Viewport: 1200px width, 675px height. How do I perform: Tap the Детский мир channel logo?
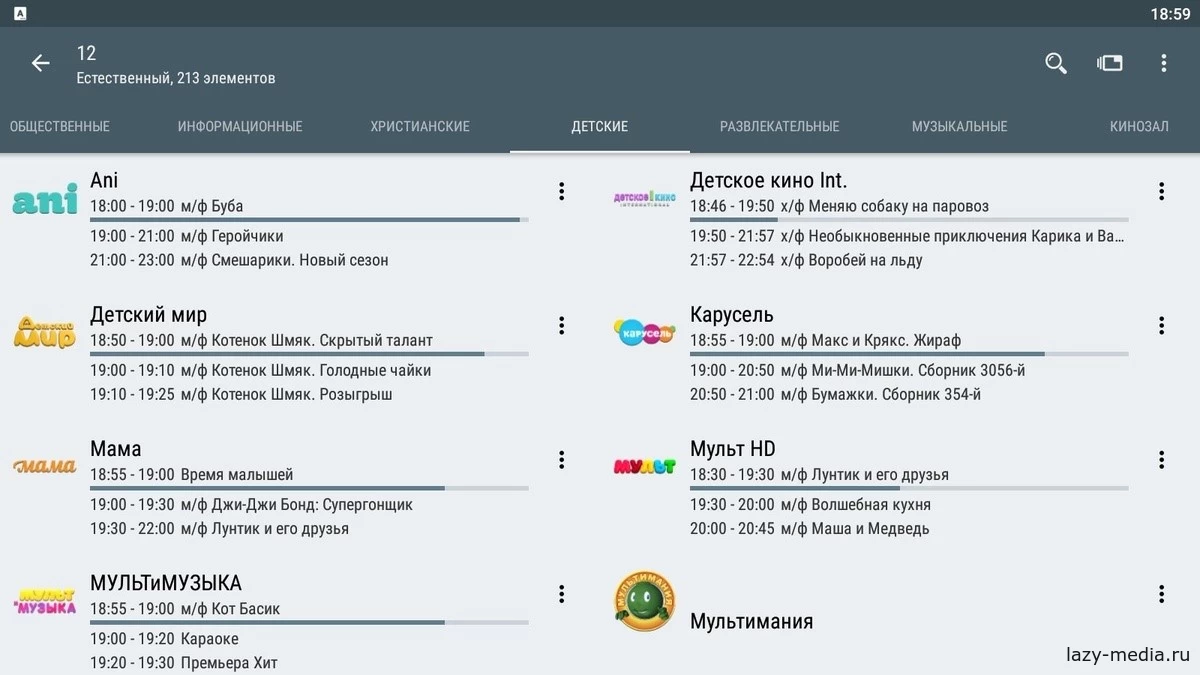[45, 331]
